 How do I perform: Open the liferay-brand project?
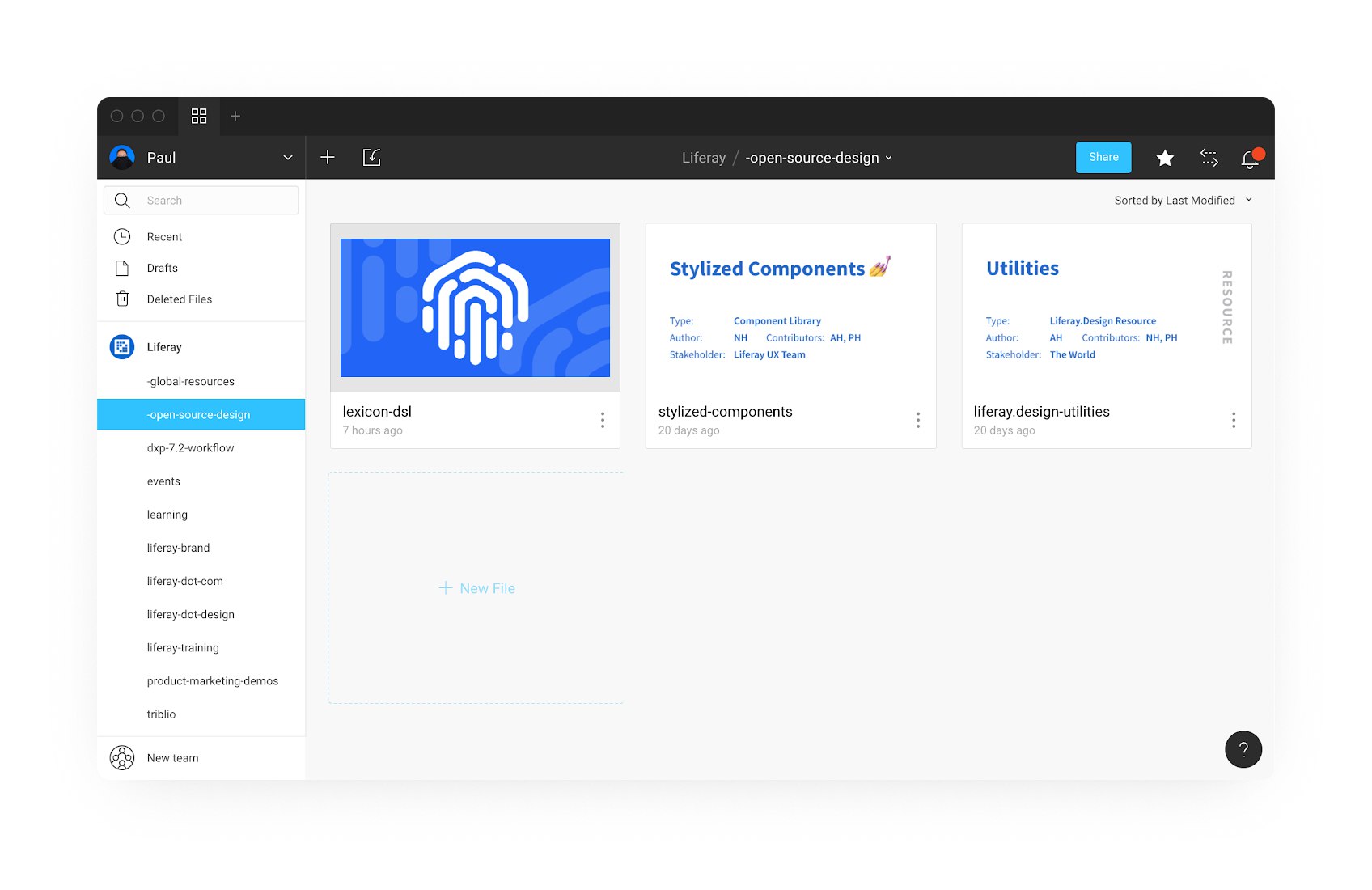(201, 547)
